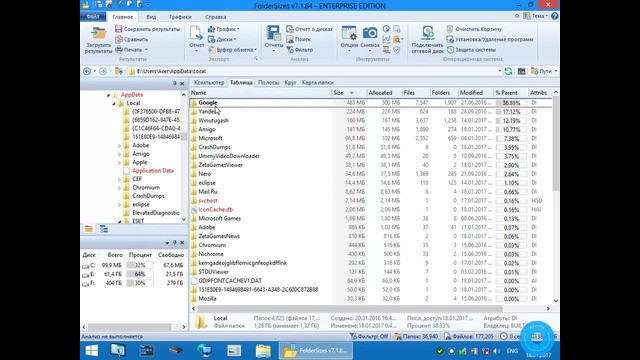Click the drive panel menu arrow
Image resolution: width=640 pixels, height=360 pixels.
point(167,243)
